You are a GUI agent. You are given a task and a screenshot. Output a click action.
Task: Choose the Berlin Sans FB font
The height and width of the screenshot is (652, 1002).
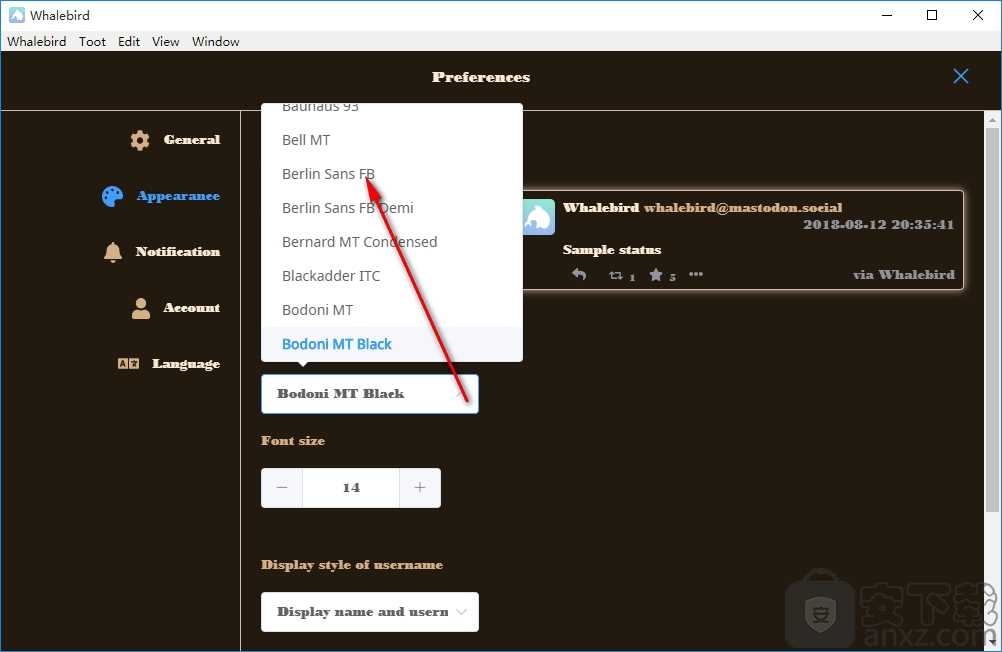tap(392, 174)
